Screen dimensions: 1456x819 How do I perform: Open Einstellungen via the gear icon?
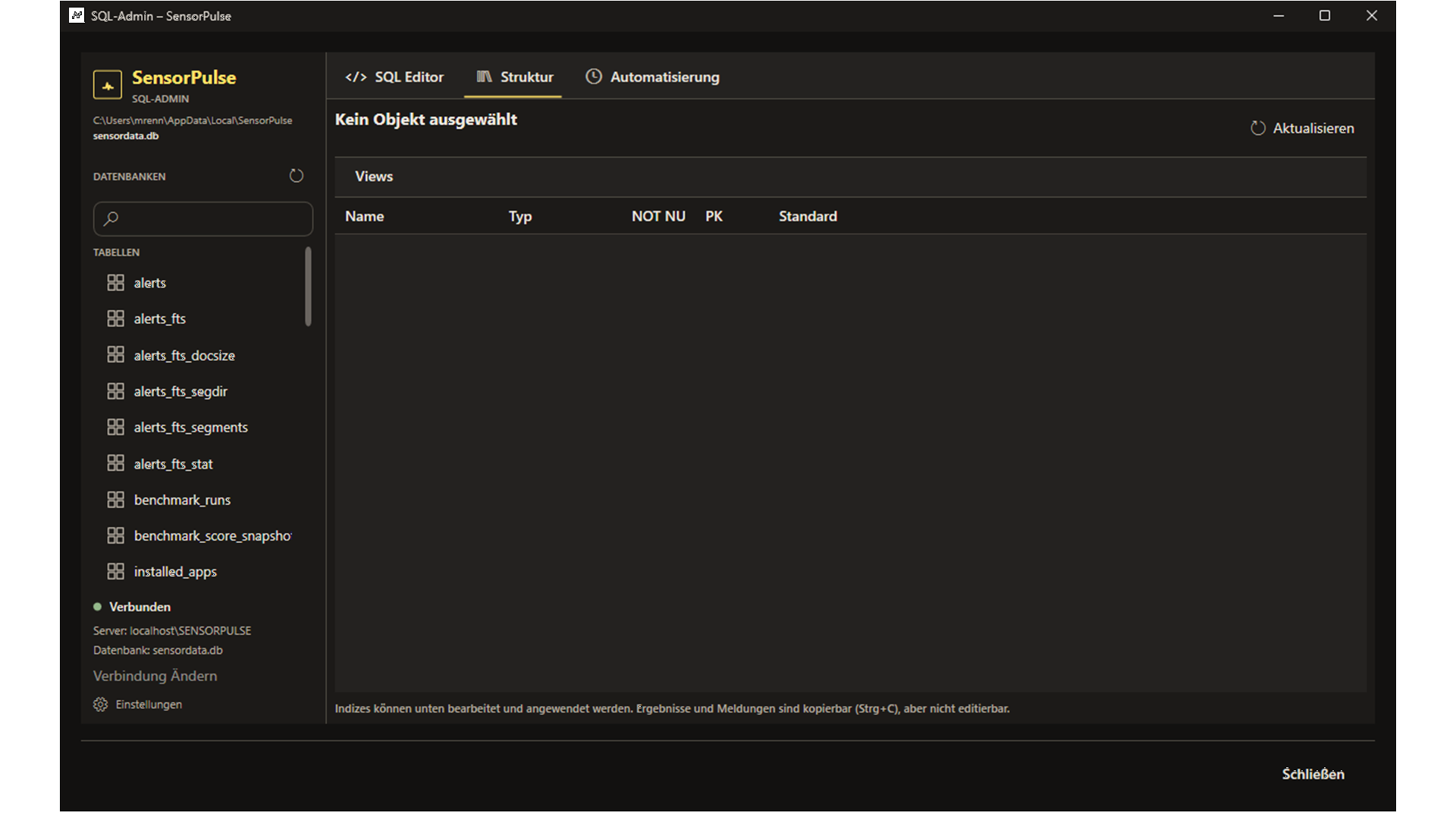100,704
